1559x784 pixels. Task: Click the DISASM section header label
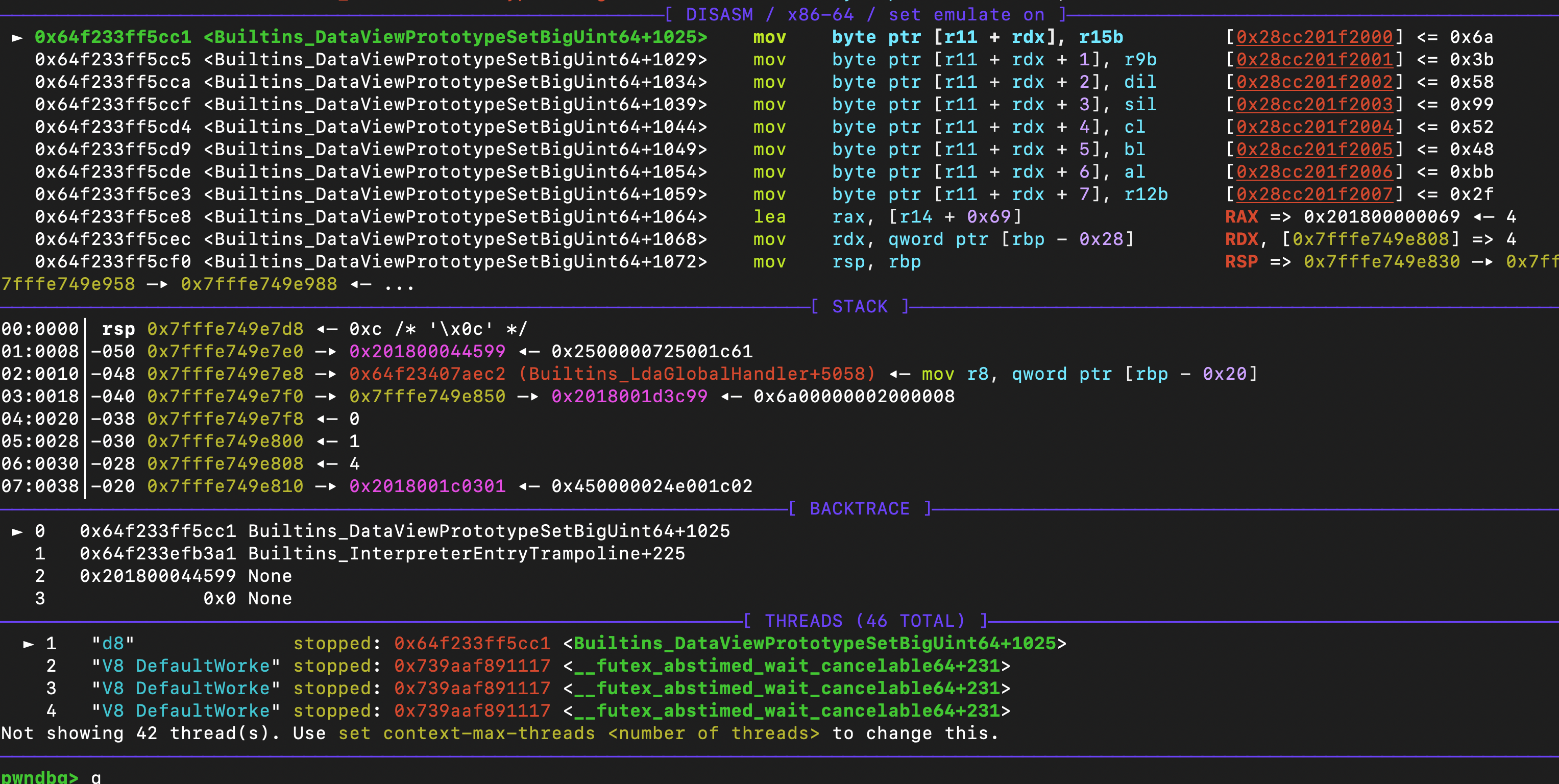(719, 14)
